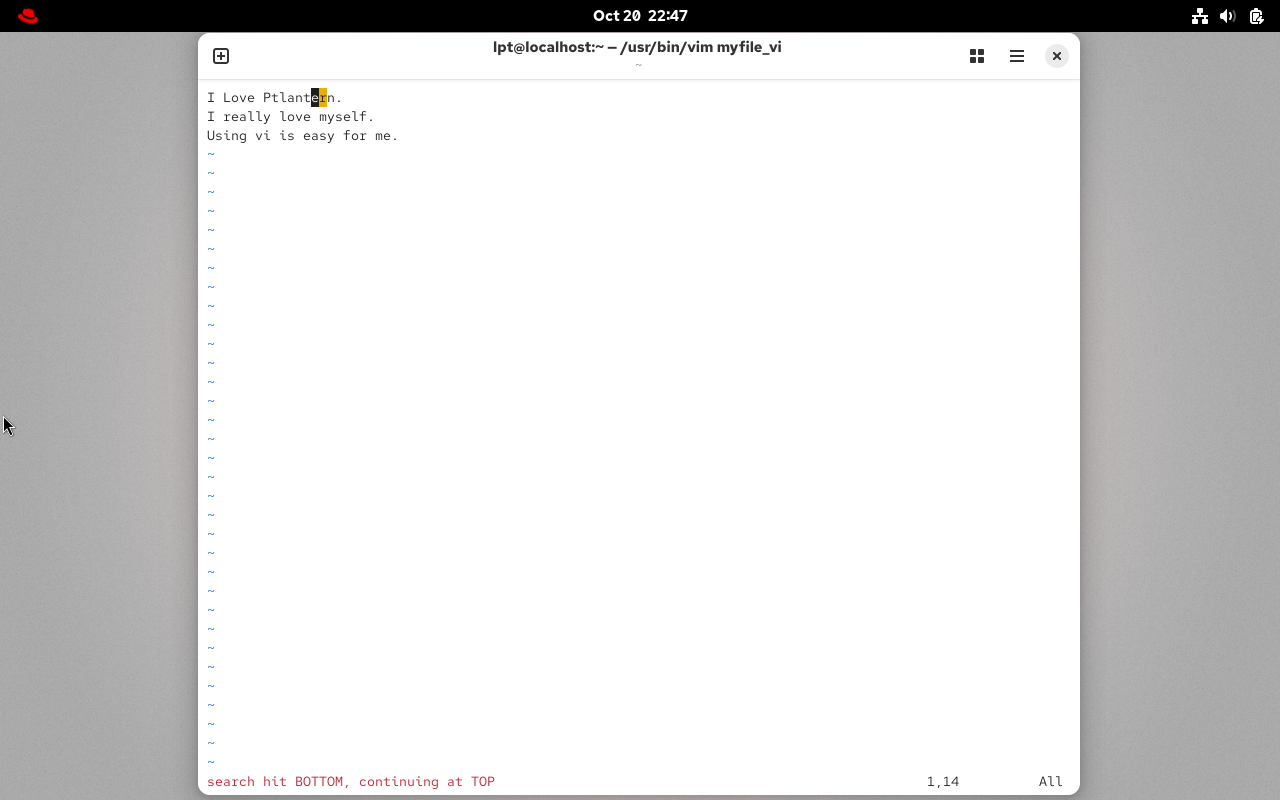
Task: Click the line reading I really love myself
Action: tap(290, 116)
